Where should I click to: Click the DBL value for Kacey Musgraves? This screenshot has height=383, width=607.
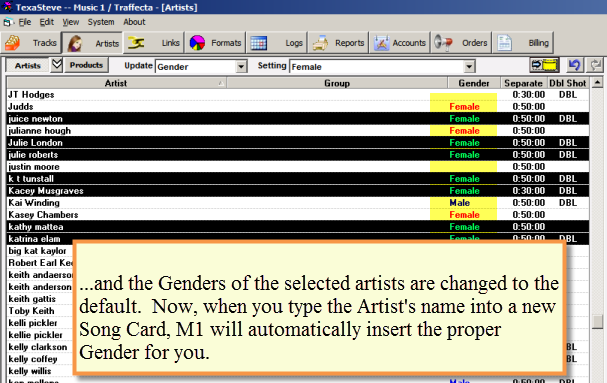(568, 191)
